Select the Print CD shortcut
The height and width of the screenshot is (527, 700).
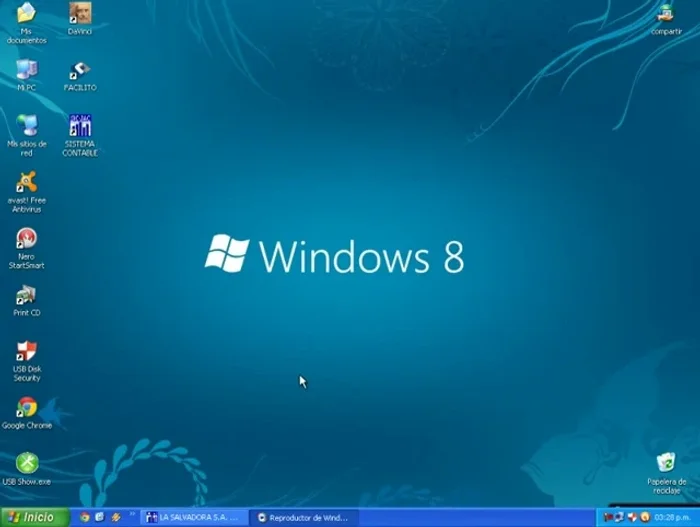[x=26, y=295]
